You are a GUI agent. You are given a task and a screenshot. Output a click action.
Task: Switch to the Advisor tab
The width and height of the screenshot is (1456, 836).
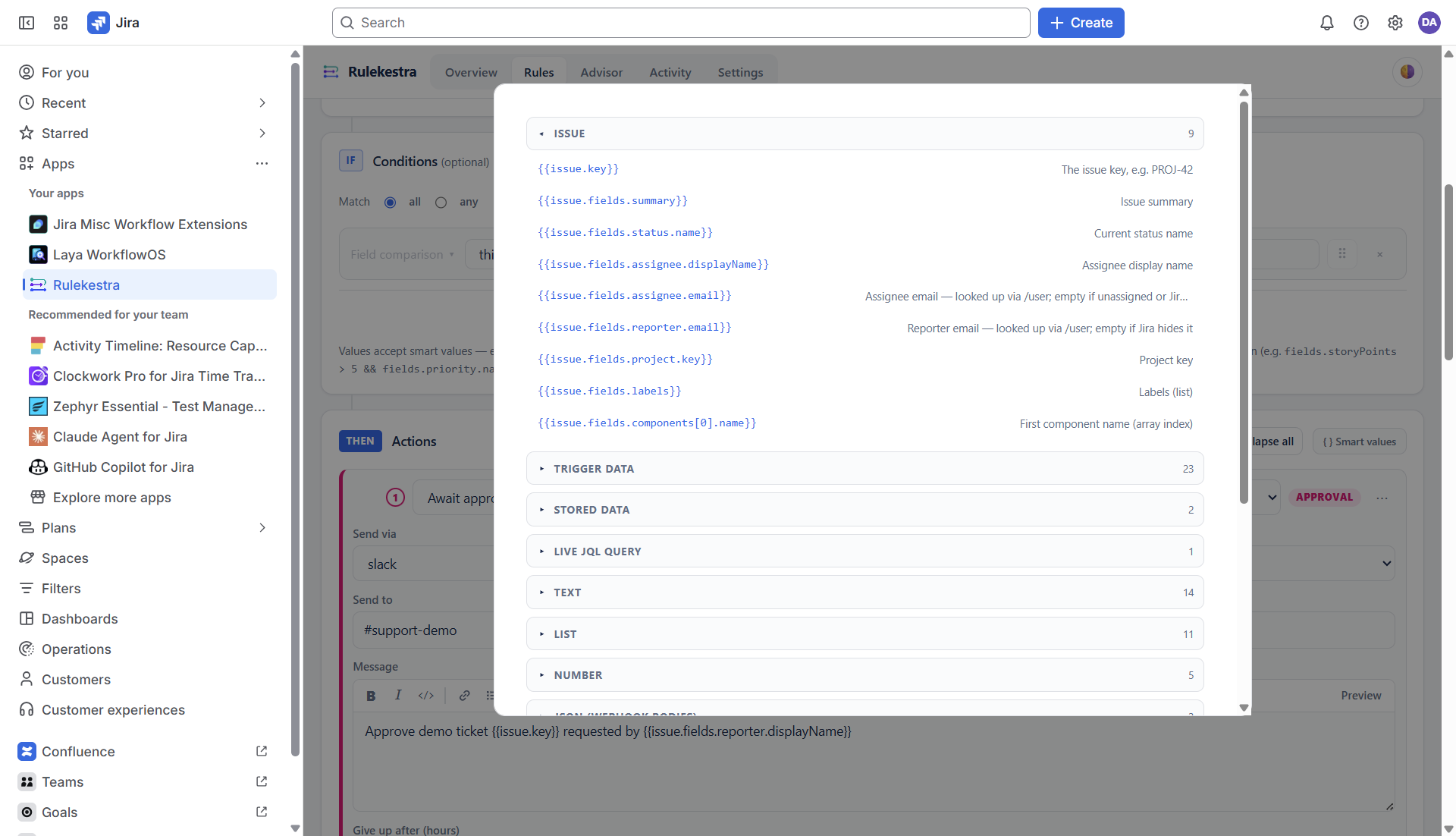(x=601, y=73)
